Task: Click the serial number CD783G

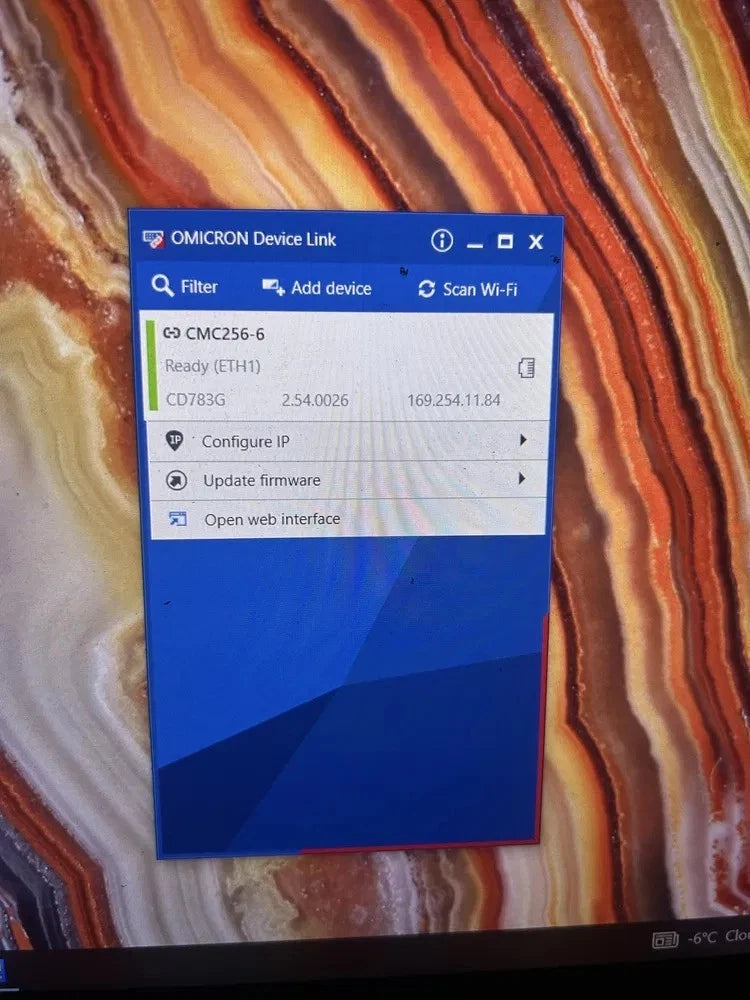Action: (195, 400)
